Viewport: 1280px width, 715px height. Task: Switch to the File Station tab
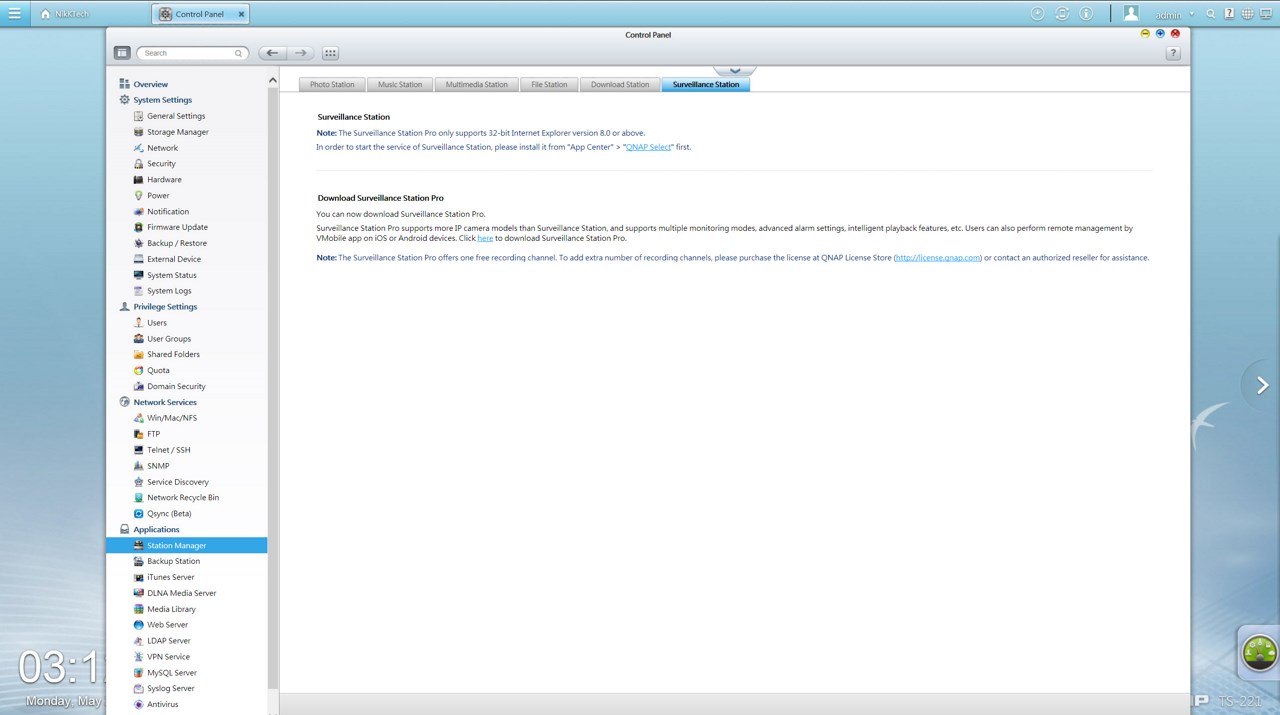pyautogui.click(x=549, y=84)
